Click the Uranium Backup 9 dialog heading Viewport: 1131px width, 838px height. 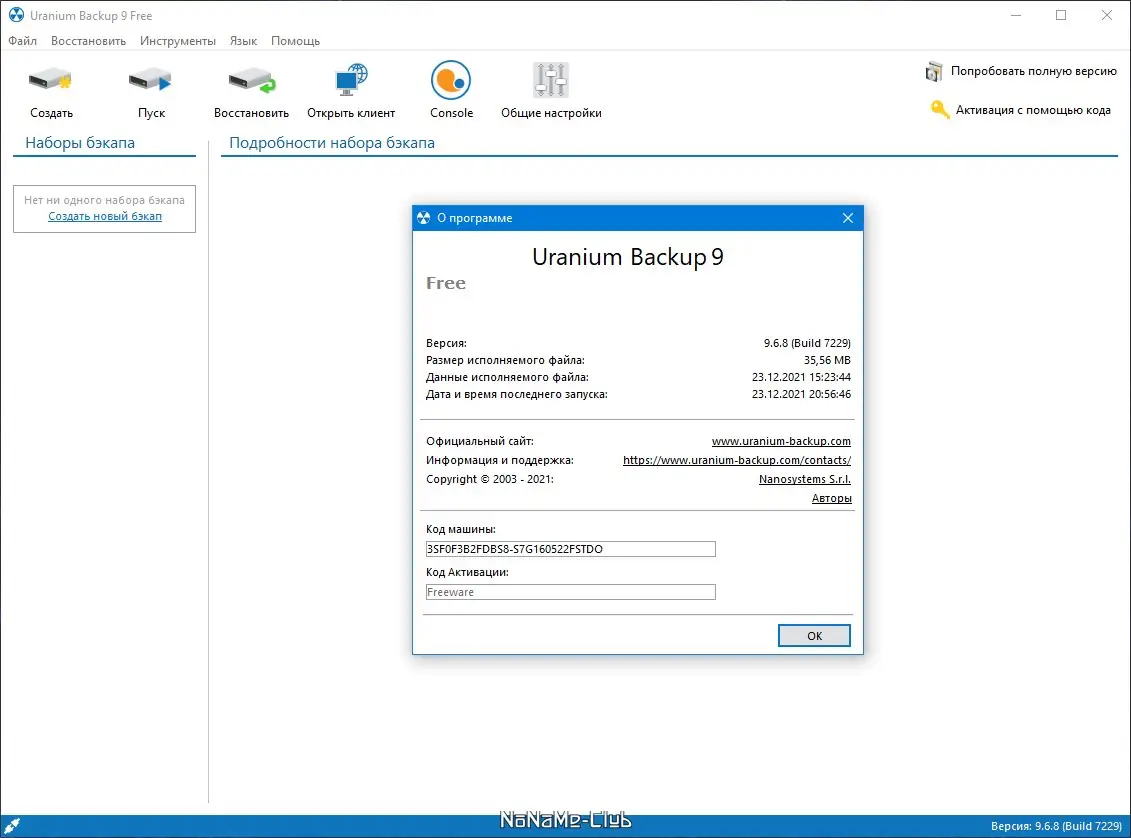pos(628,257)
